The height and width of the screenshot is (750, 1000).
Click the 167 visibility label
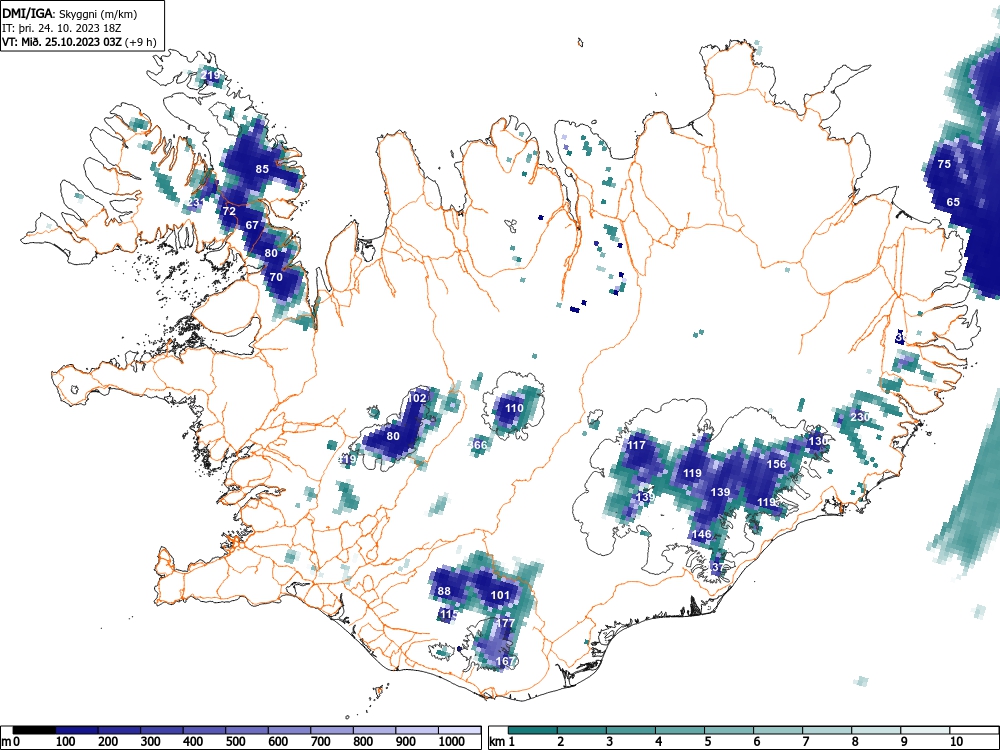505,661
